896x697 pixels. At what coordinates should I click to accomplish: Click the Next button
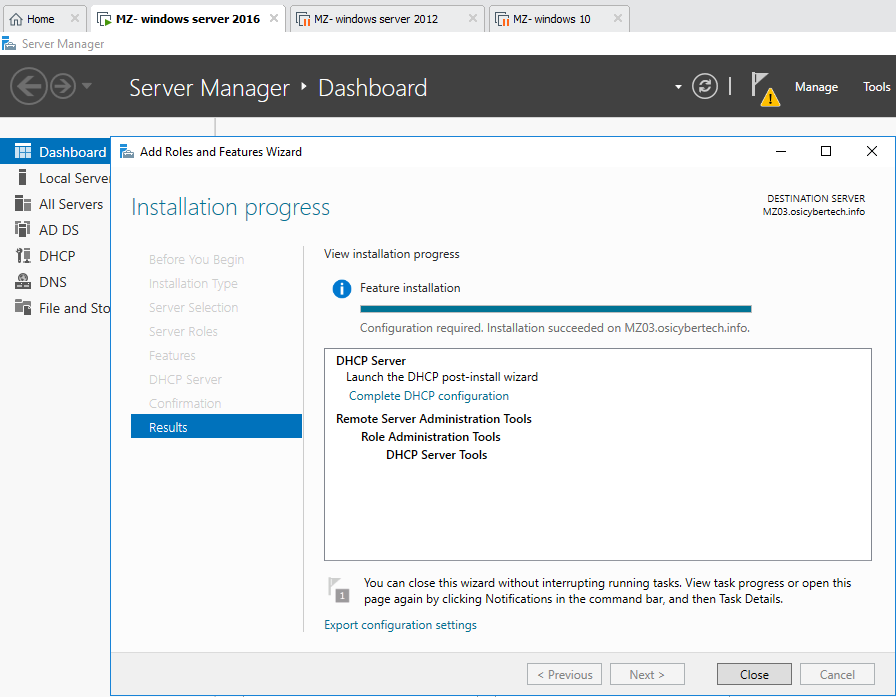(647, 674)
